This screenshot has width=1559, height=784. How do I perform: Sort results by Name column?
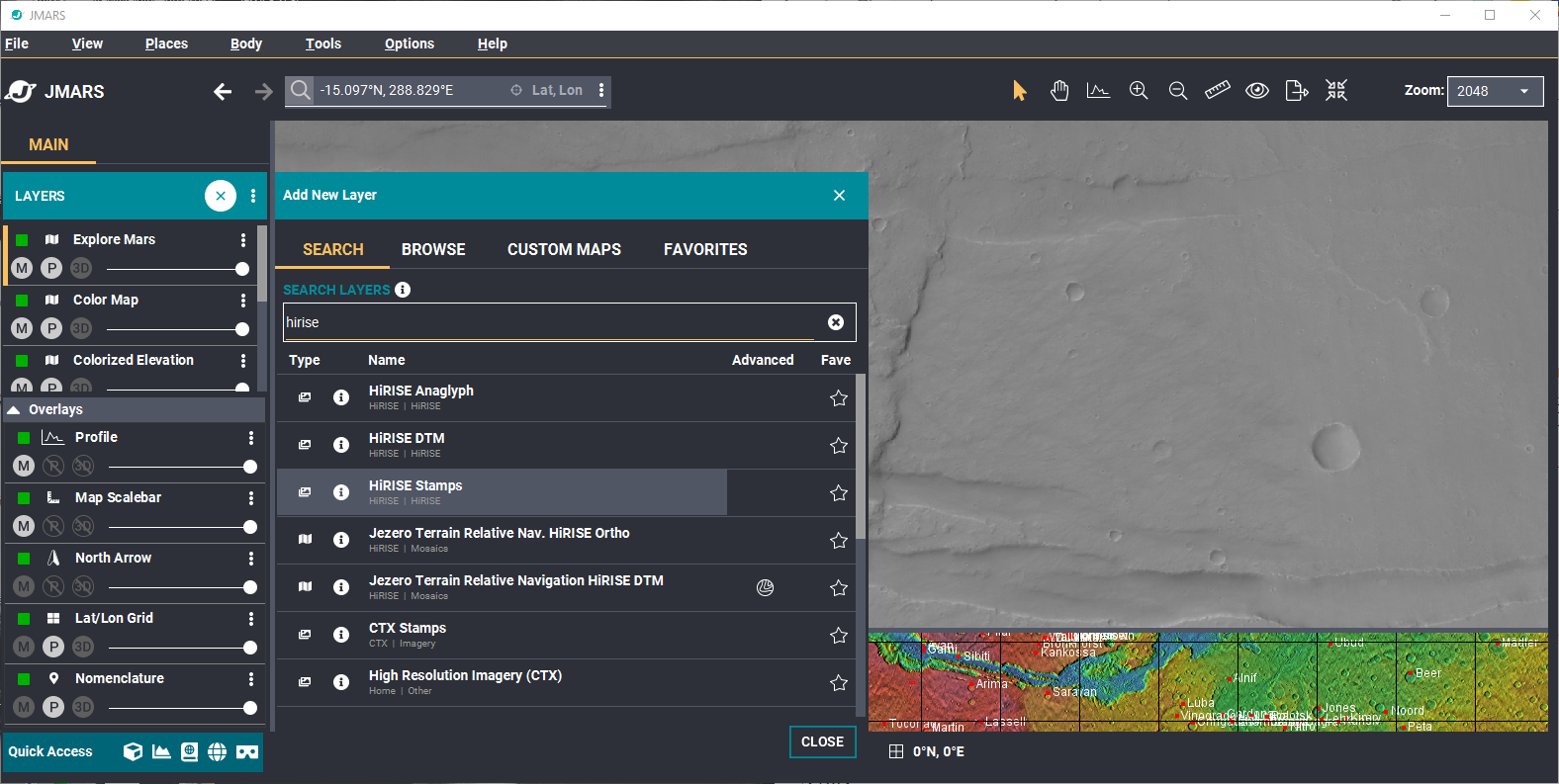point(387,360)
